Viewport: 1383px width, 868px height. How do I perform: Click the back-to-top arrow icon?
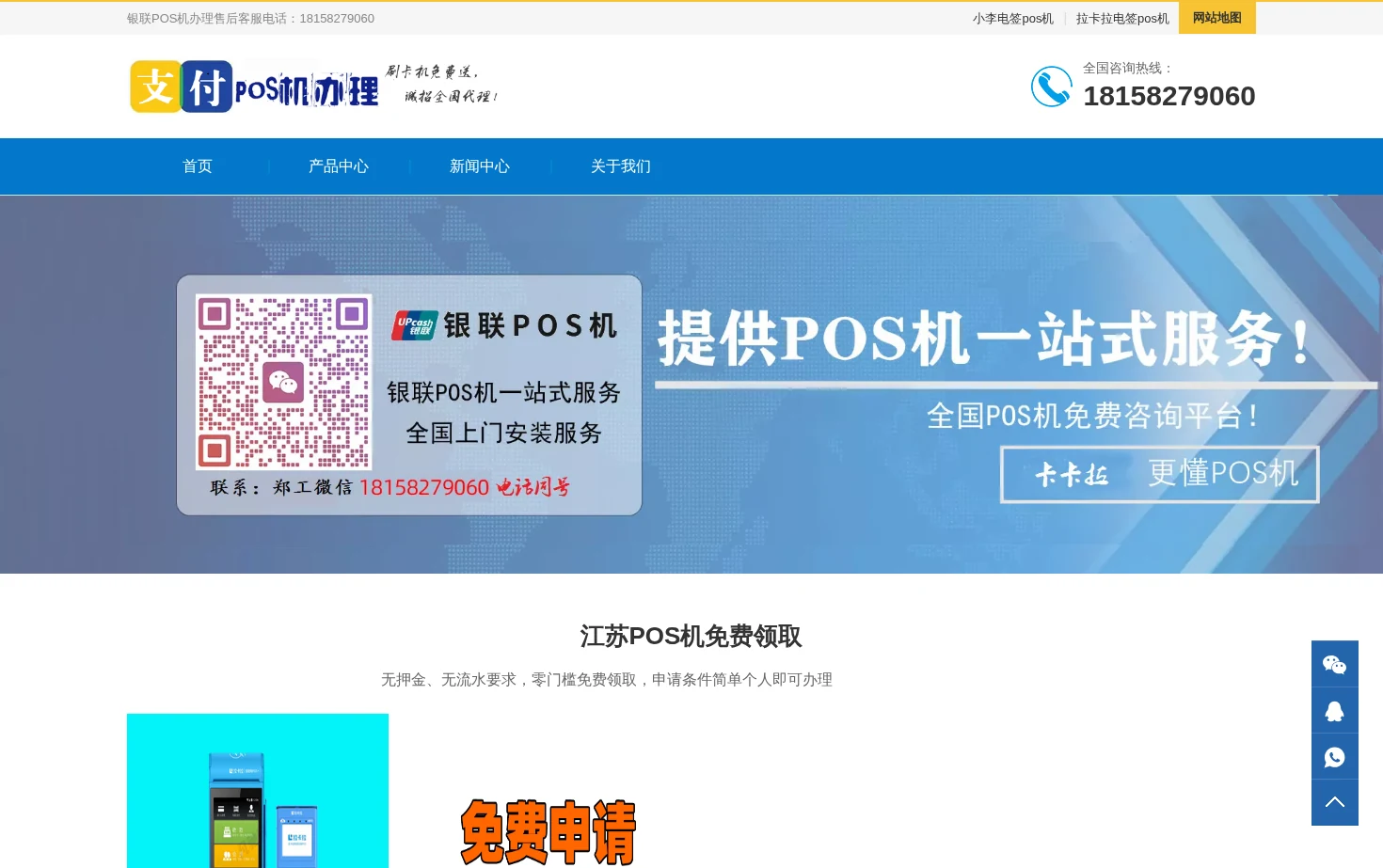tap(1334, 802)
